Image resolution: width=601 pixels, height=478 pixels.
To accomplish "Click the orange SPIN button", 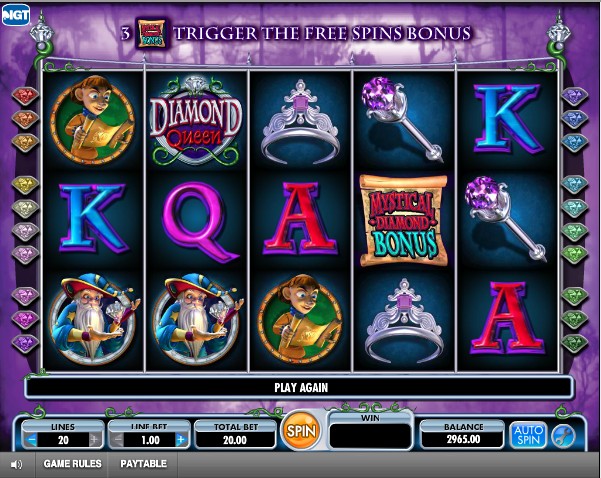I will click(x=301, y=431).
